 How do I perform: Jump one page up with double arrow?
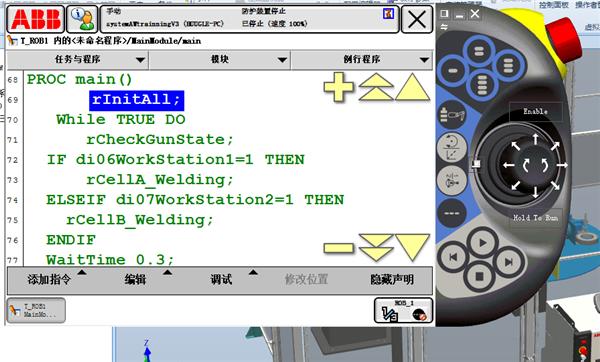tap(376, 87)
